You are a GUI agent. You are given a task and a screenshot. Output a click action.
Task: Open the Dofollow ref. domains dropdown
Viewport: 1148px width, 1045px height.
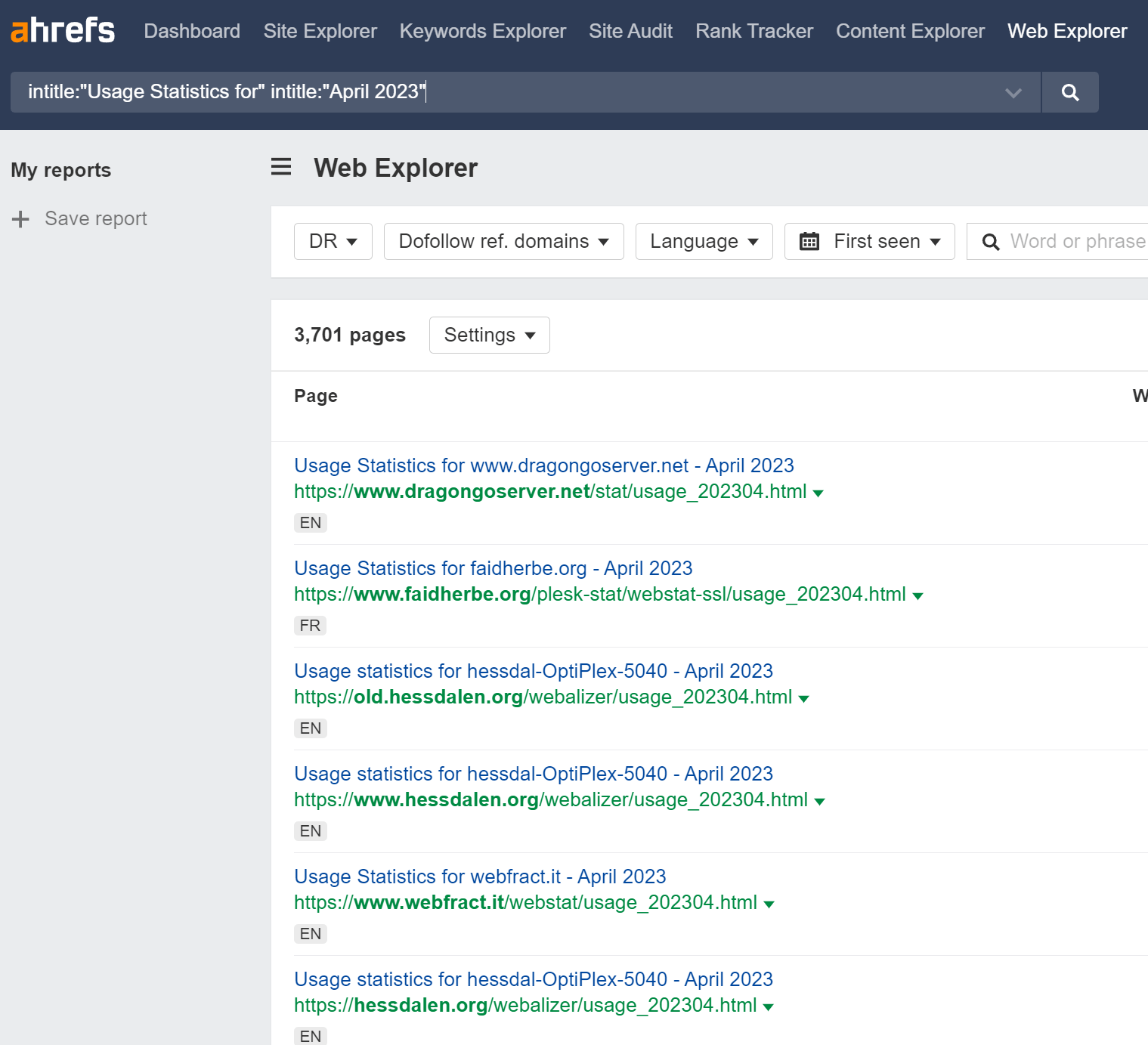(503, 241)
